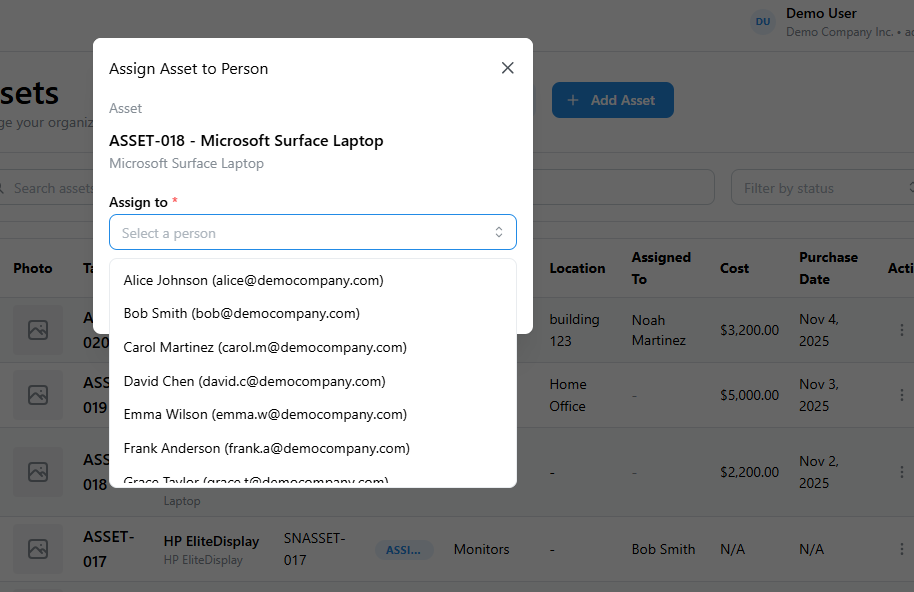914x592 pixels.
Task: Click the photo placeholder icon for ASSET-020
Action: (x=37, y=329)
